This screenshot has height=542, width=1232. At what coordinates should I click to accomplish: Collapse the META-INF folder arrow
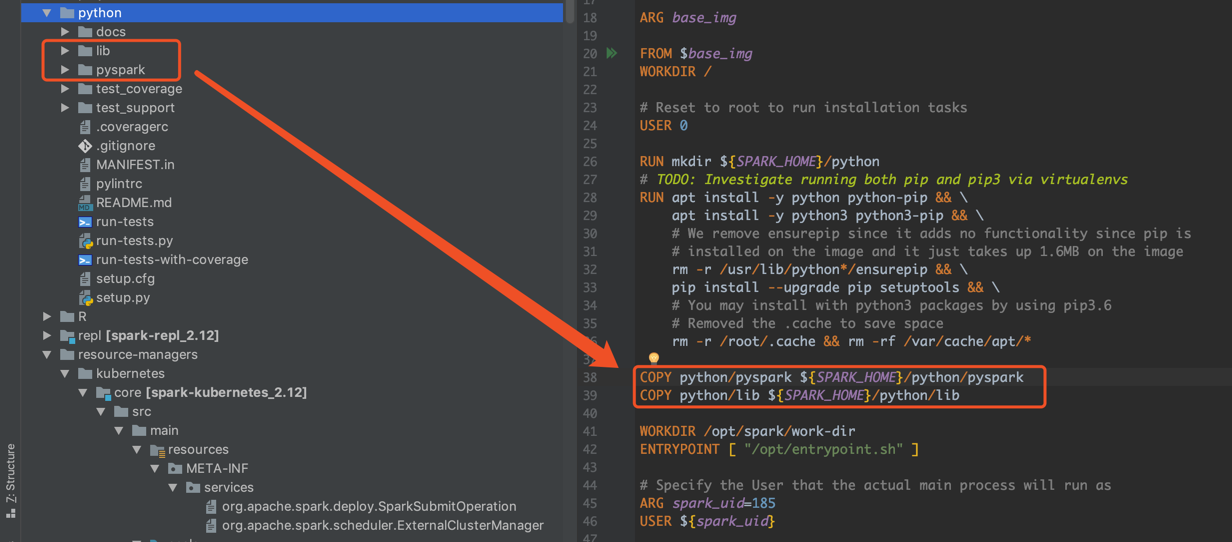click(155, 468)
